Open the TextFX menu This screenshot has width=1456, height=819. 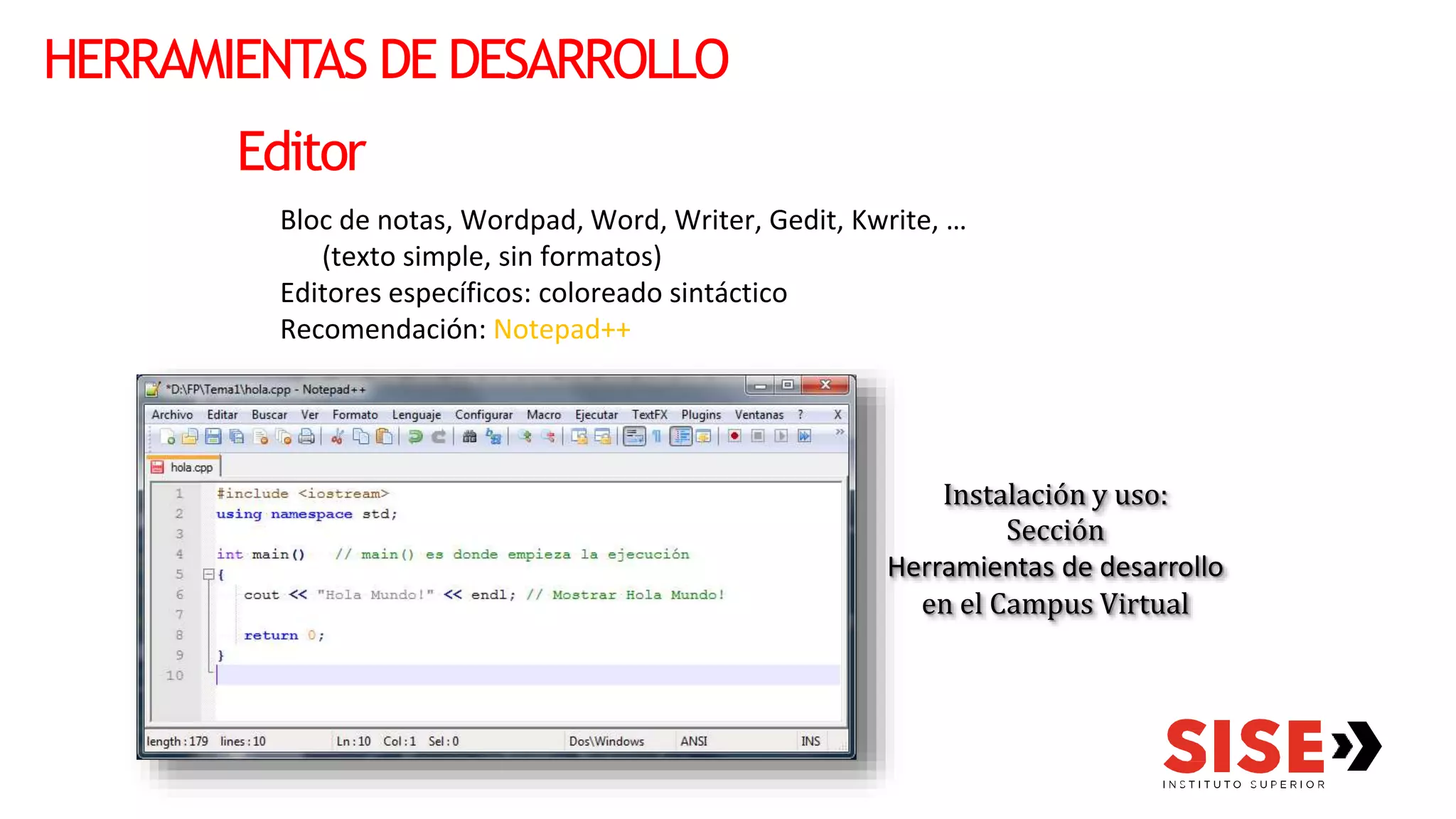[650, 414]
